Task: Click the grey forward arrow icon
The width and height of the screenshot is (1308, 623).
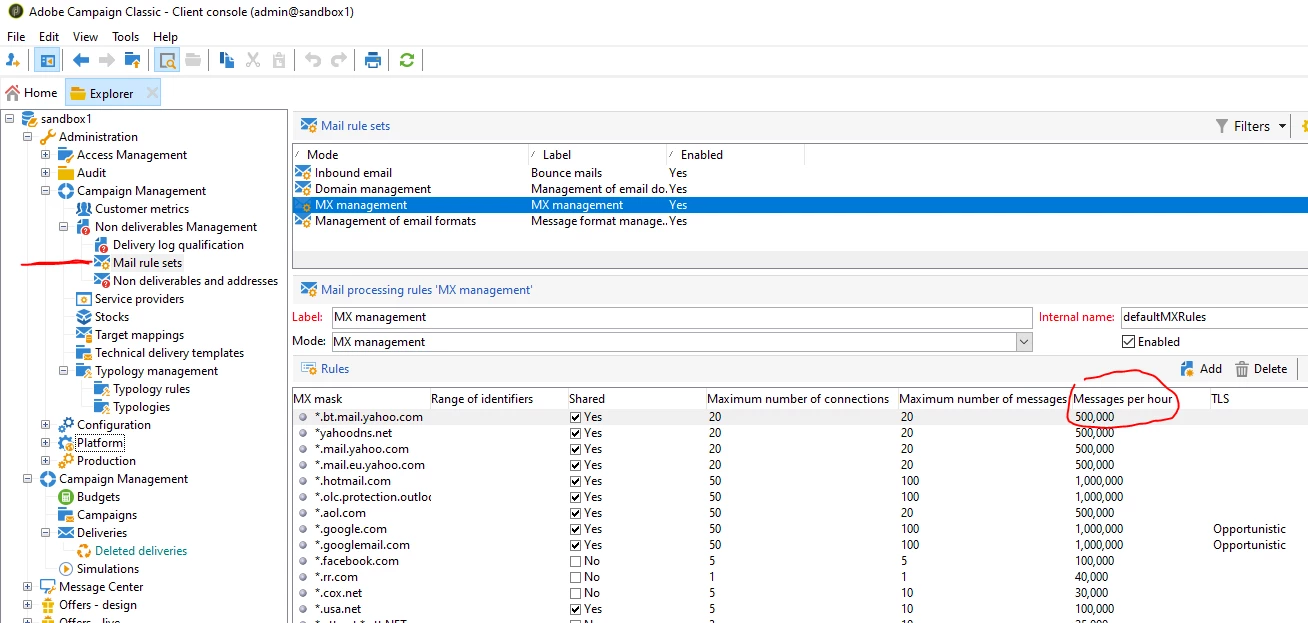Action: pyautogui.click(x=107, y=60)
